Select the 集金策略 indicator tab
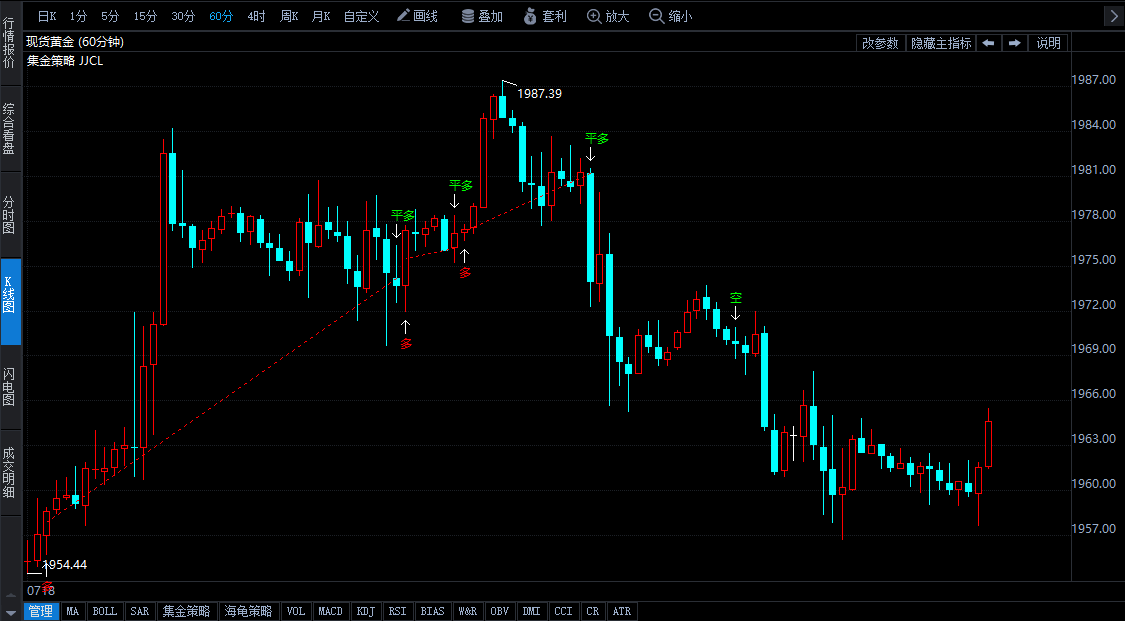This screenshot has height=621, width=1125. click(x=187, y=611)
